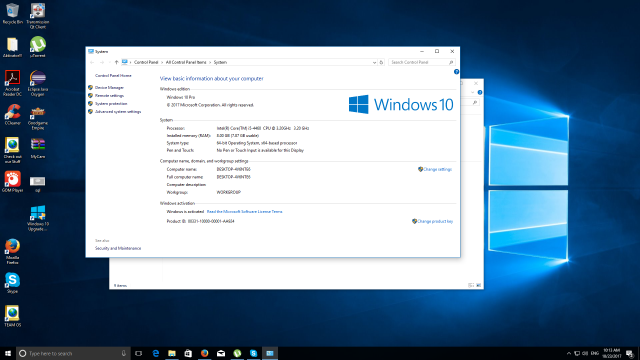This screenshot has width=640, height=360.
Task: Click the taskbar clock and date
Action: point(611,353)
